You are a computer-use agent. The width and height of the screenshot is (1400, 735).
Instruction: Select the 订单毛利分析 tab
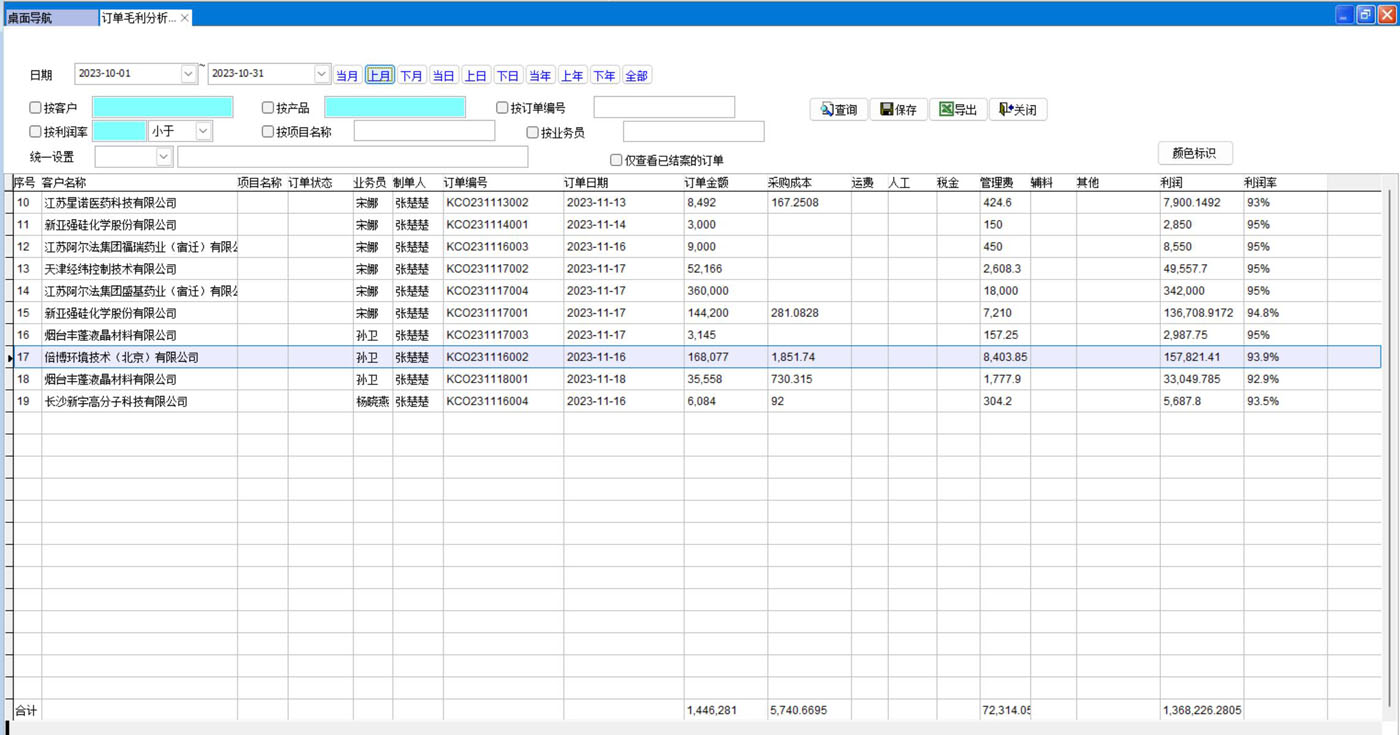click(x=138, y=18)
